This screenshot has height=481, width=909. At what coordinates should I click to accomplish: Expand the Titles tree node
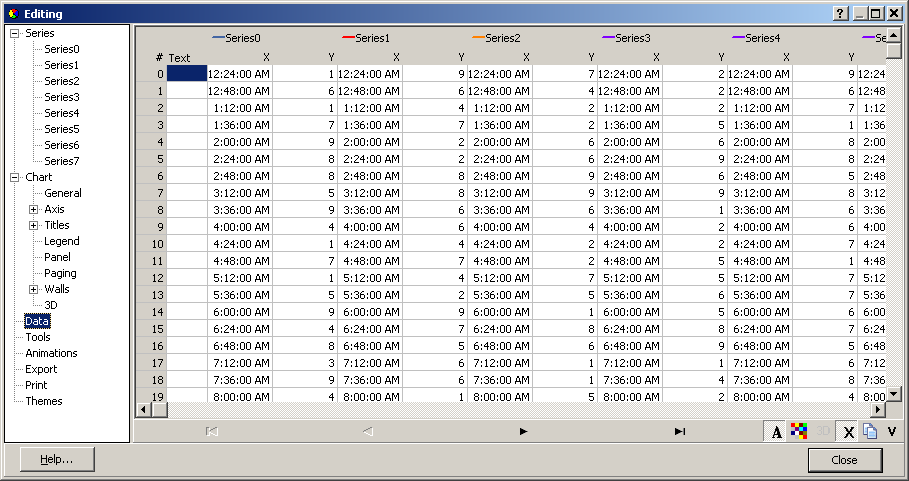click(34, 225)
